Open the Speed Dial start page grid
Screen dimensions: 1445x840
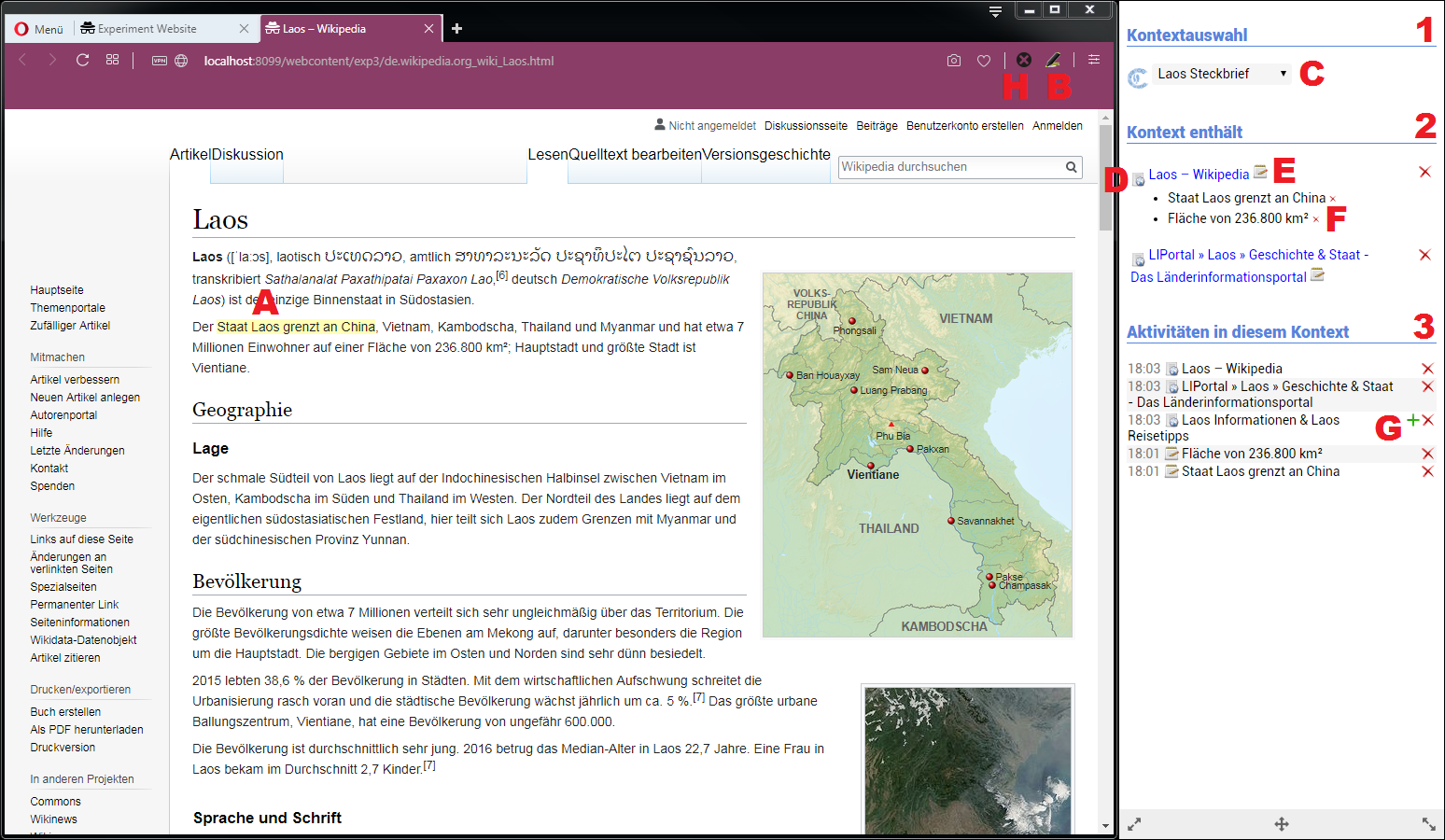click(x=112, y=60)
